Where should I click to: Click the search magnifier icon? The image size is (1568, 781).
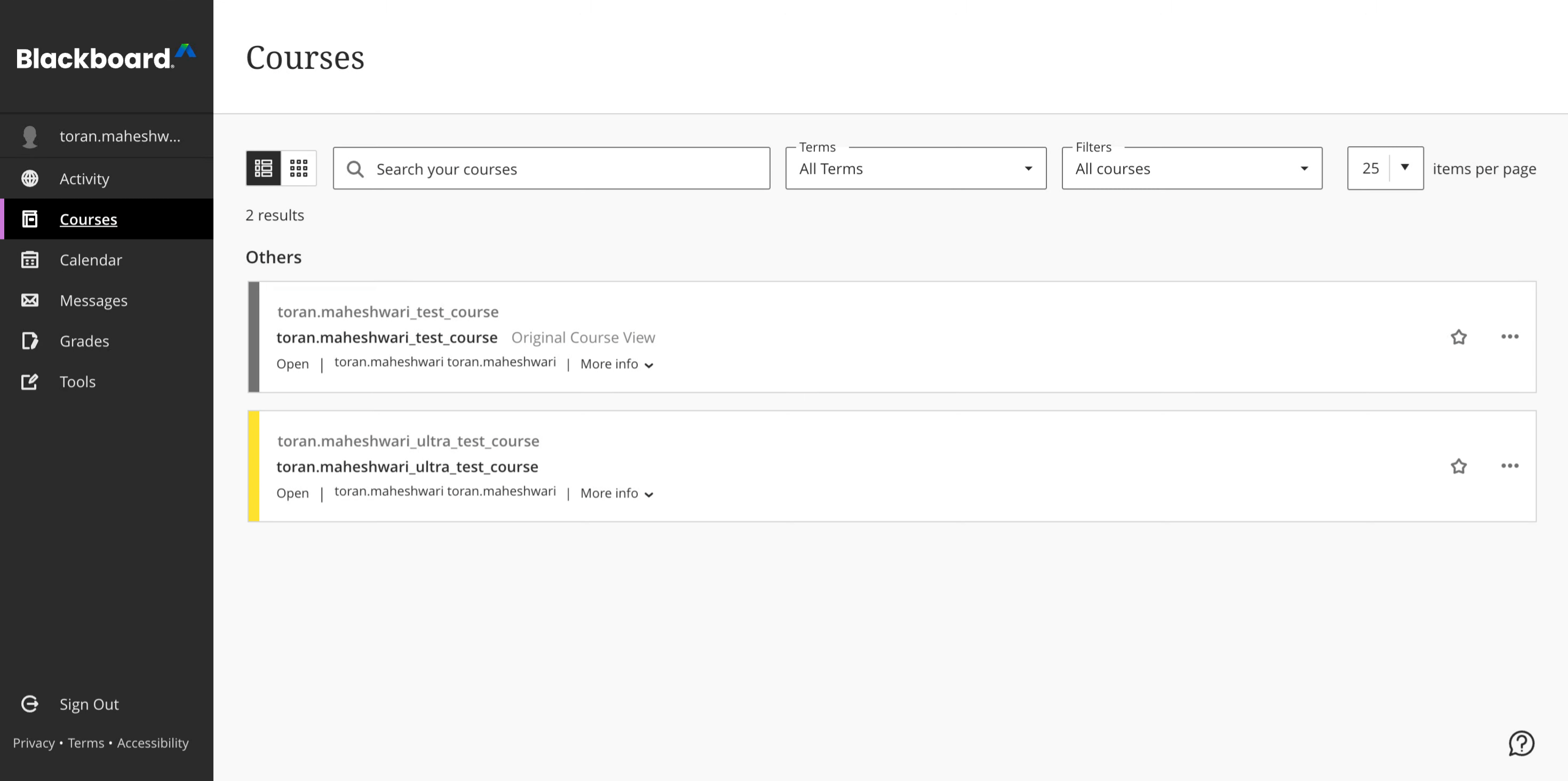[x=356, y=169]
